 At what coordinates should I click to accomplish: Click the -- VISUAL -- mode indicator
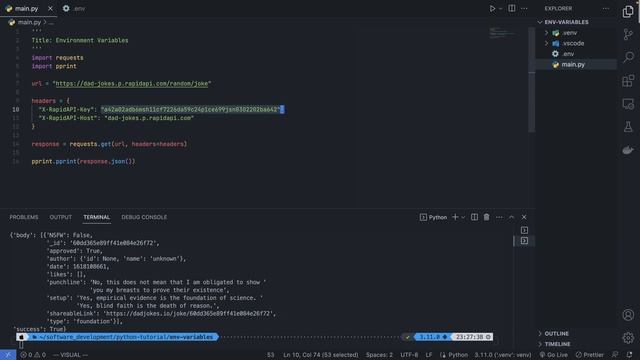point(71,355)
